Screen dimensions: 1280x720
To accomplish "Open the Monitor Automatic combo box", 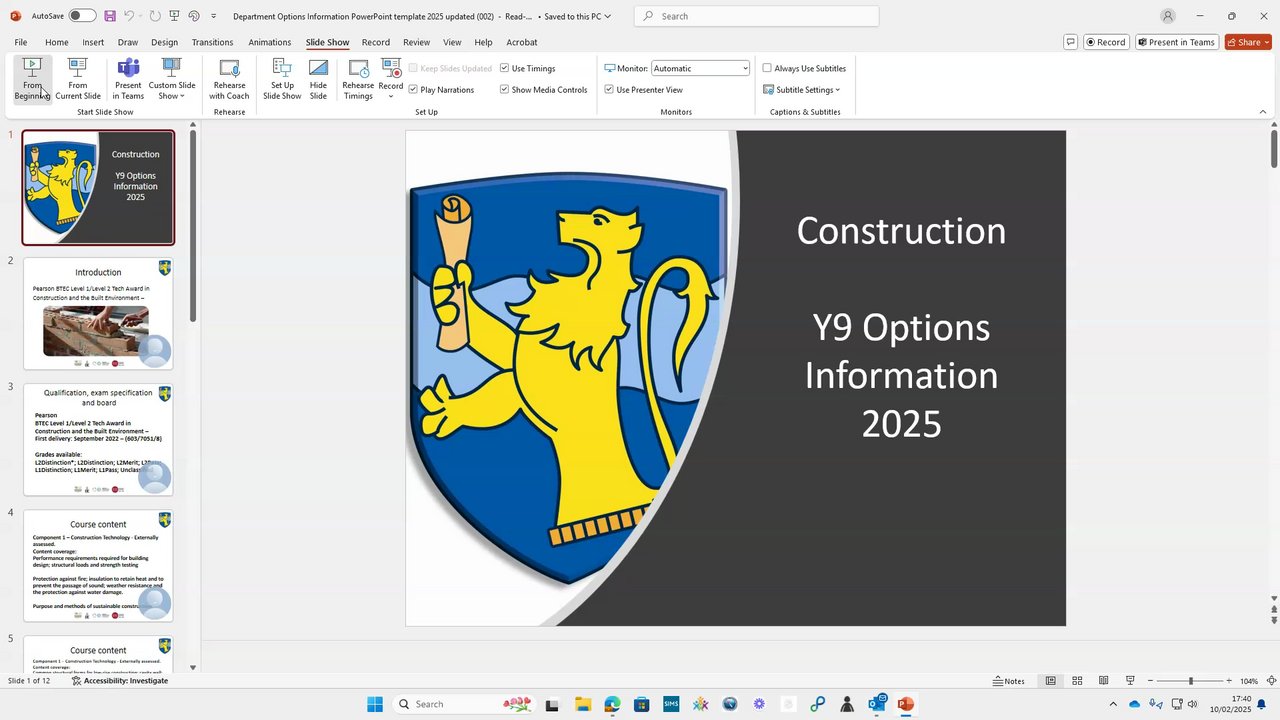I will click(x=700, y=68).
